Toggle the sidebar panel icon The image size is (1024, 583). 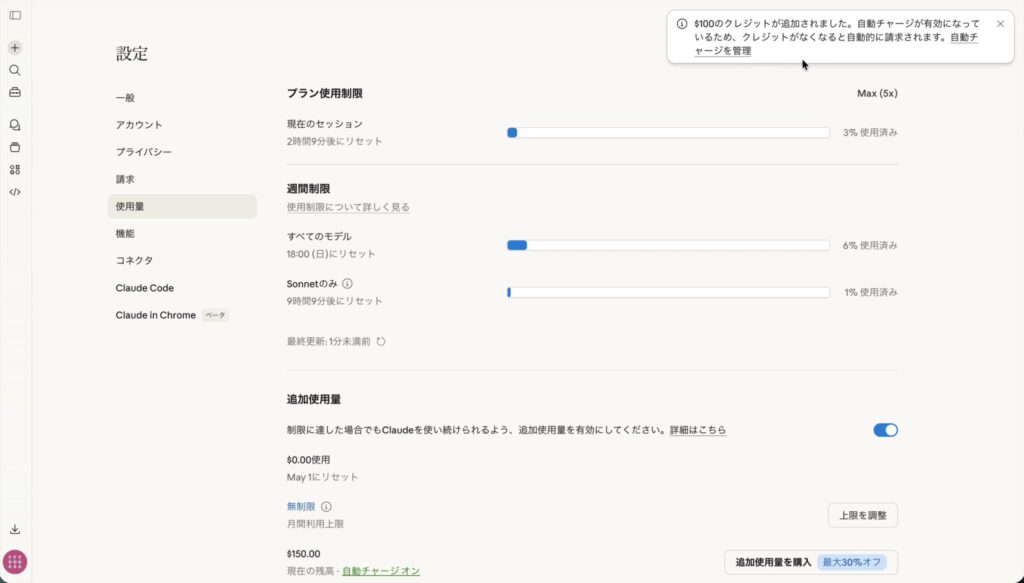[x=15, y=15]
